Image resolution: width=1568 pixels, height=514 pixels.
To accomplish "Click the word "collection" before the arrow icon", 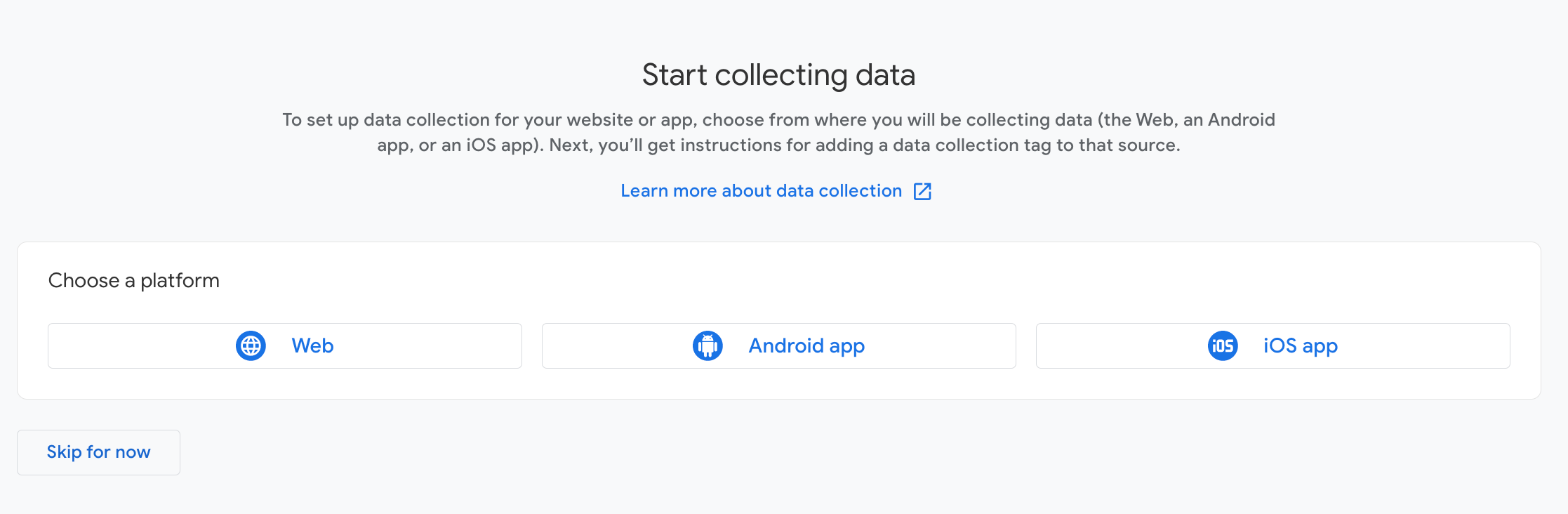I will pyautogui.click(x=860, y=191).
